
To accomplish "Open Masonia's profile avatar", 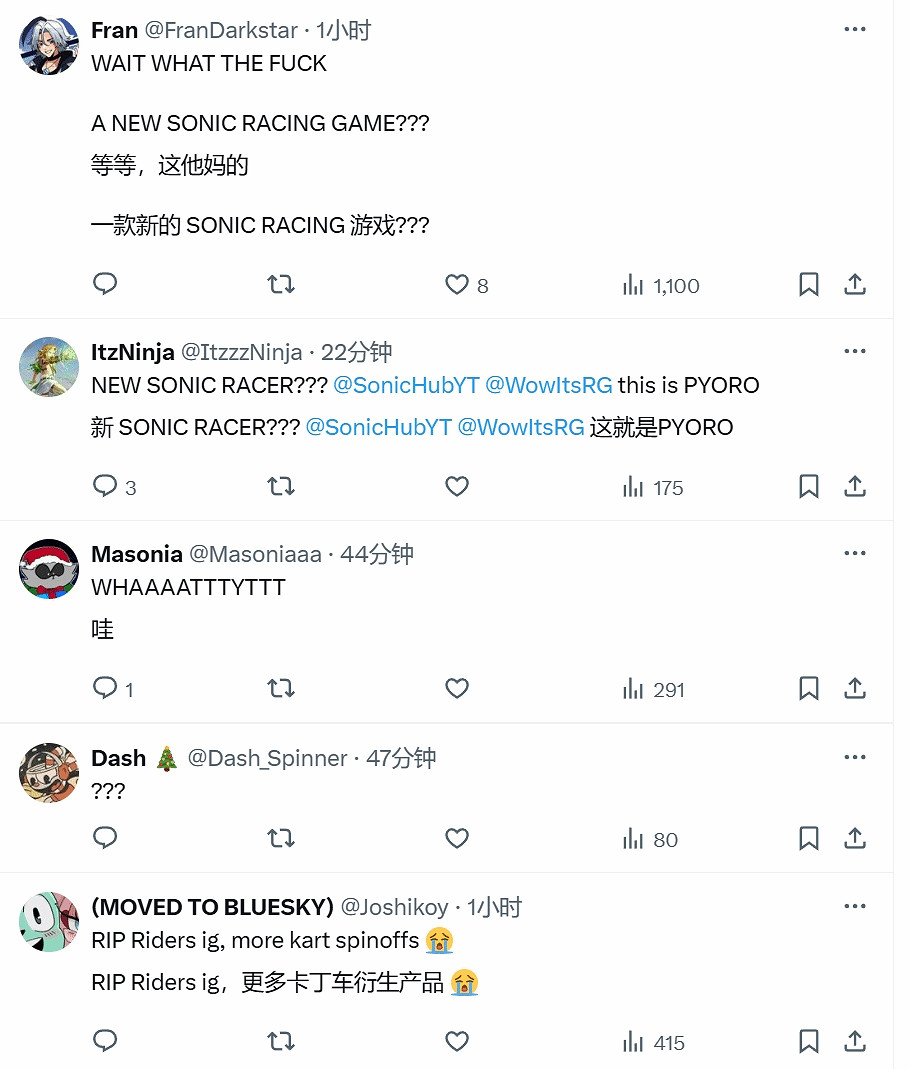I will tap(49, 569).
